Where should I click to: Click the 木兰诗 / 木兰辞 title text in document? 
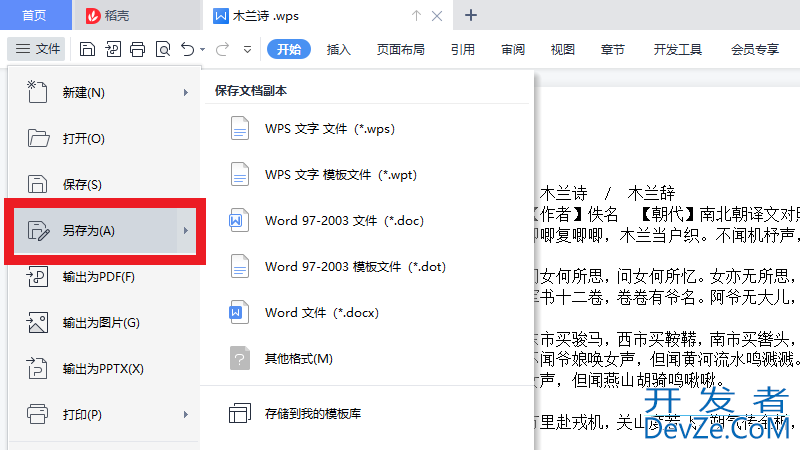coord(607,193)
